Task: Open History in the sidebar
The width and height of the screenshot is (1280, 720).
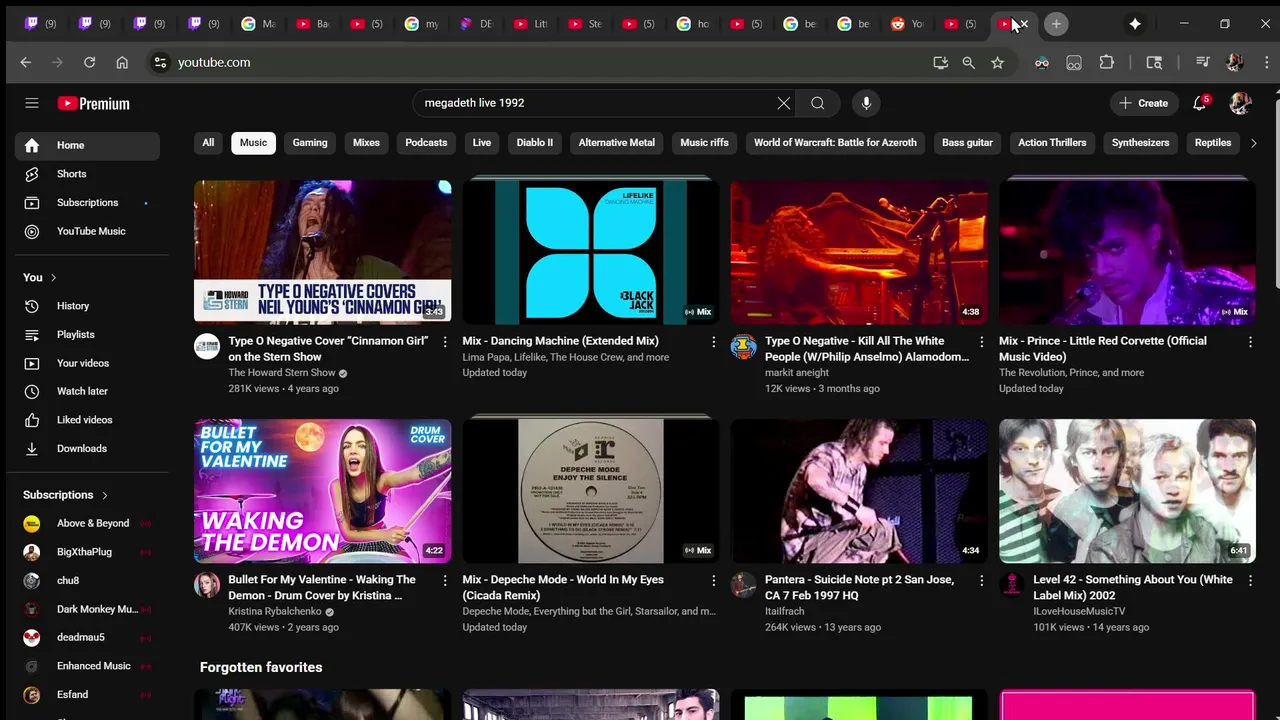Action: tap(87, 306)
